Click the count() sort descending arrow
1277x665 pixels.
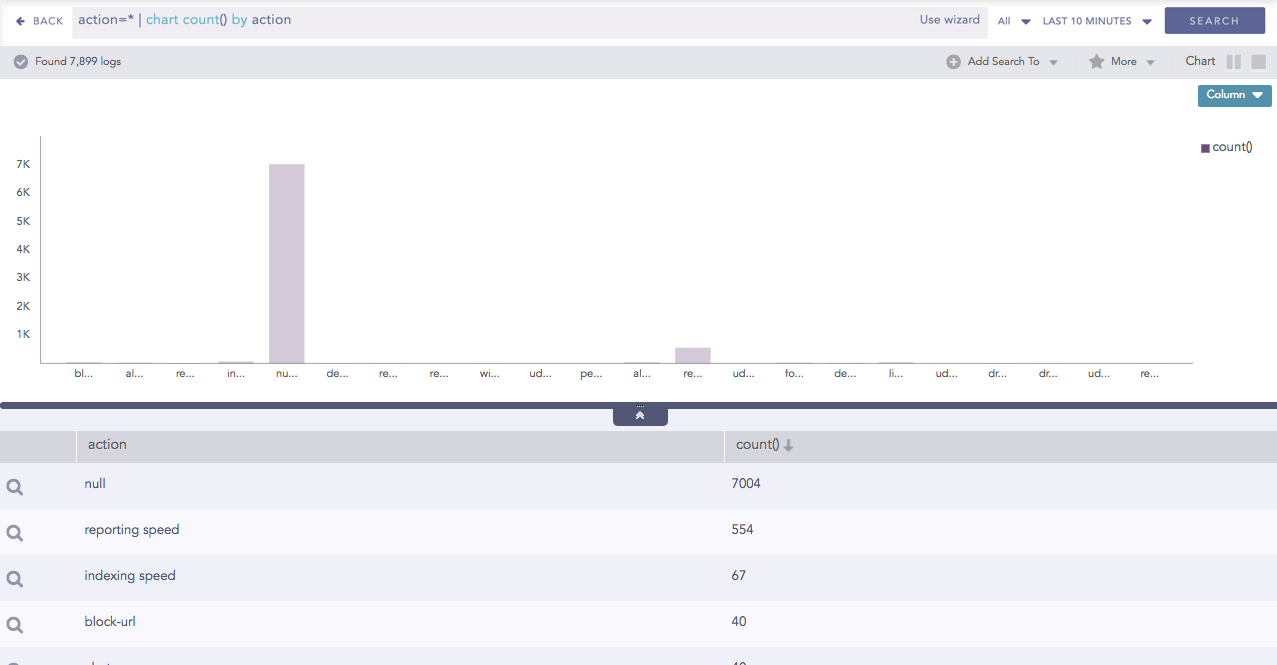788,446
